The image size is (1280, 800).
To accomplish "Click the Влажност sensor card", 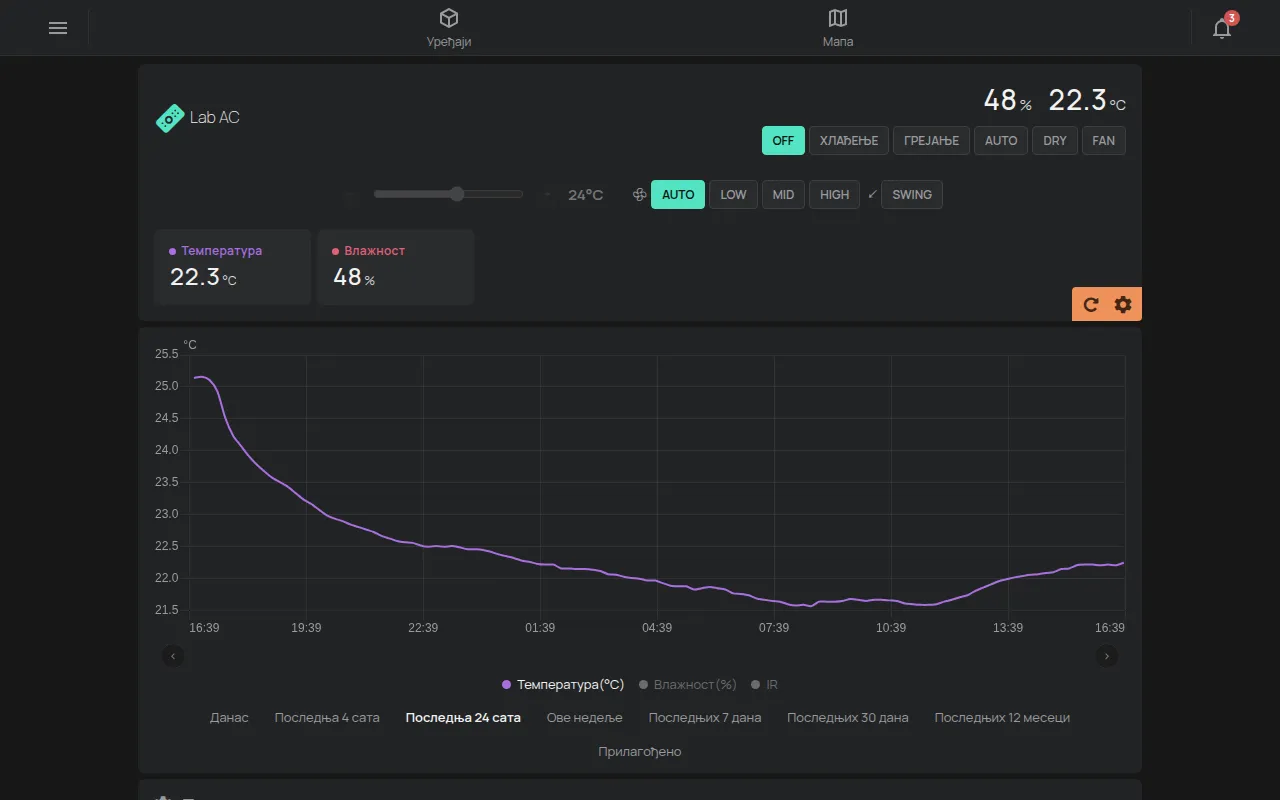I will [396, 267].
